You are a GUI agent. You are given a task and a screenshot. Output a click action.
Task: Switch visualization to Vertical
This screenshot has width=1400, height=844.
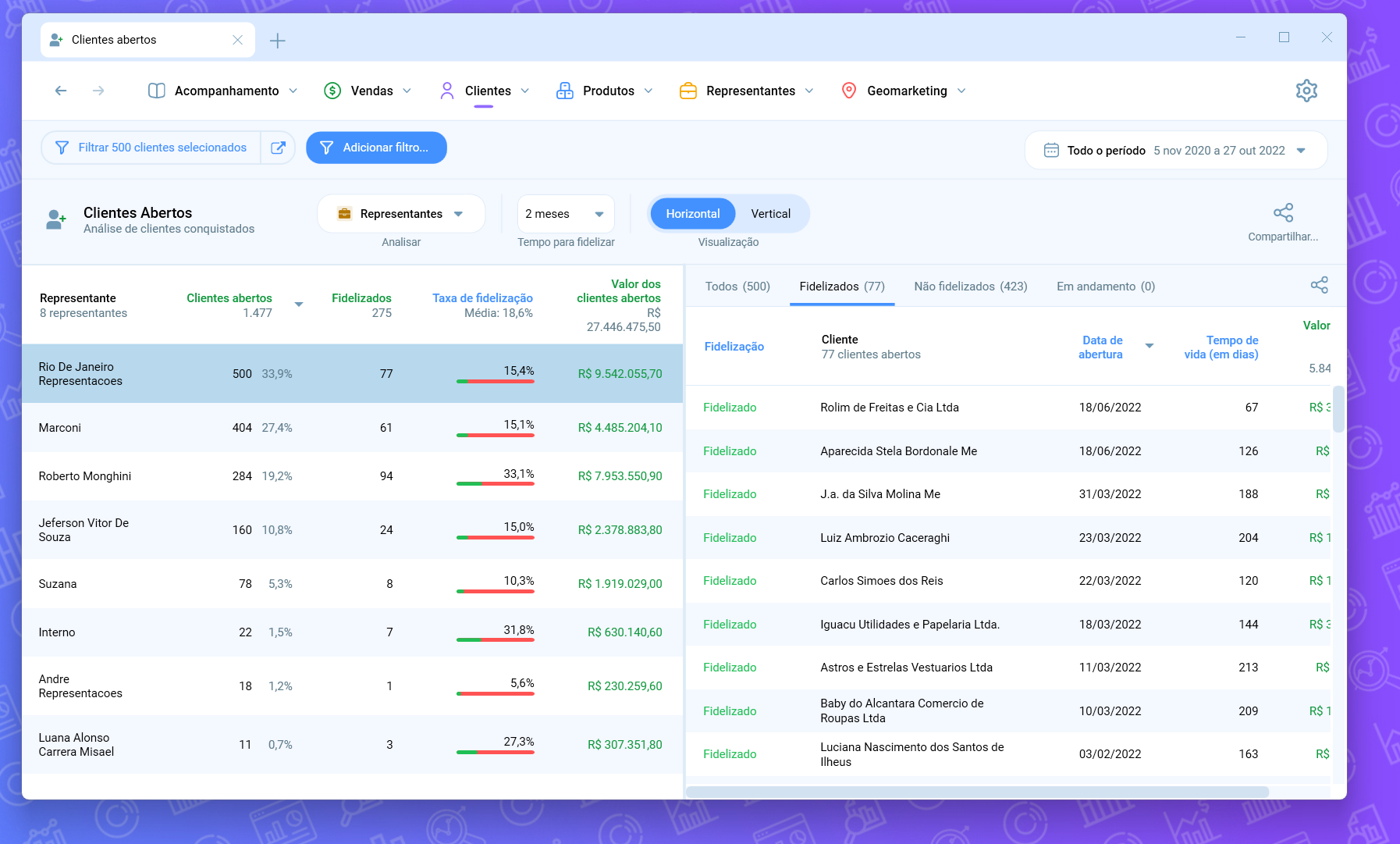tap(770, 214)
